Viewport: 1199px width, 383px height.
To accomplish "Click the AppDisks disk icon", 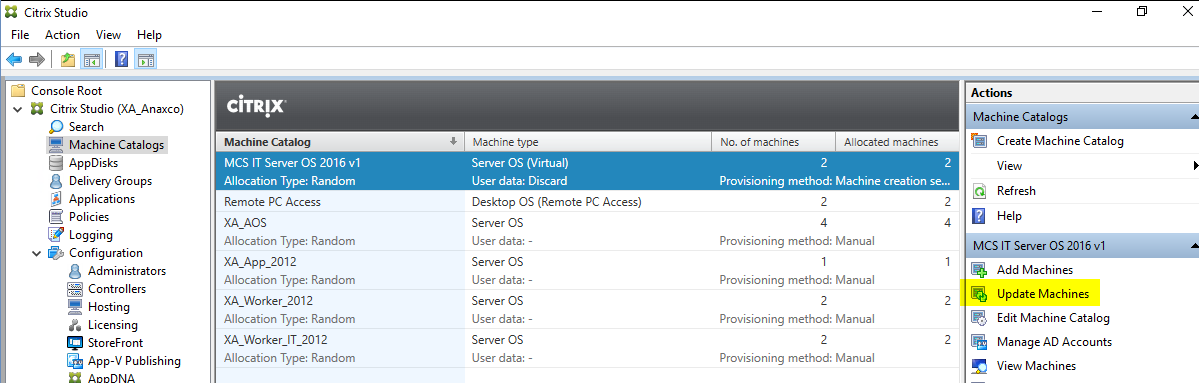I will [56, 163].
